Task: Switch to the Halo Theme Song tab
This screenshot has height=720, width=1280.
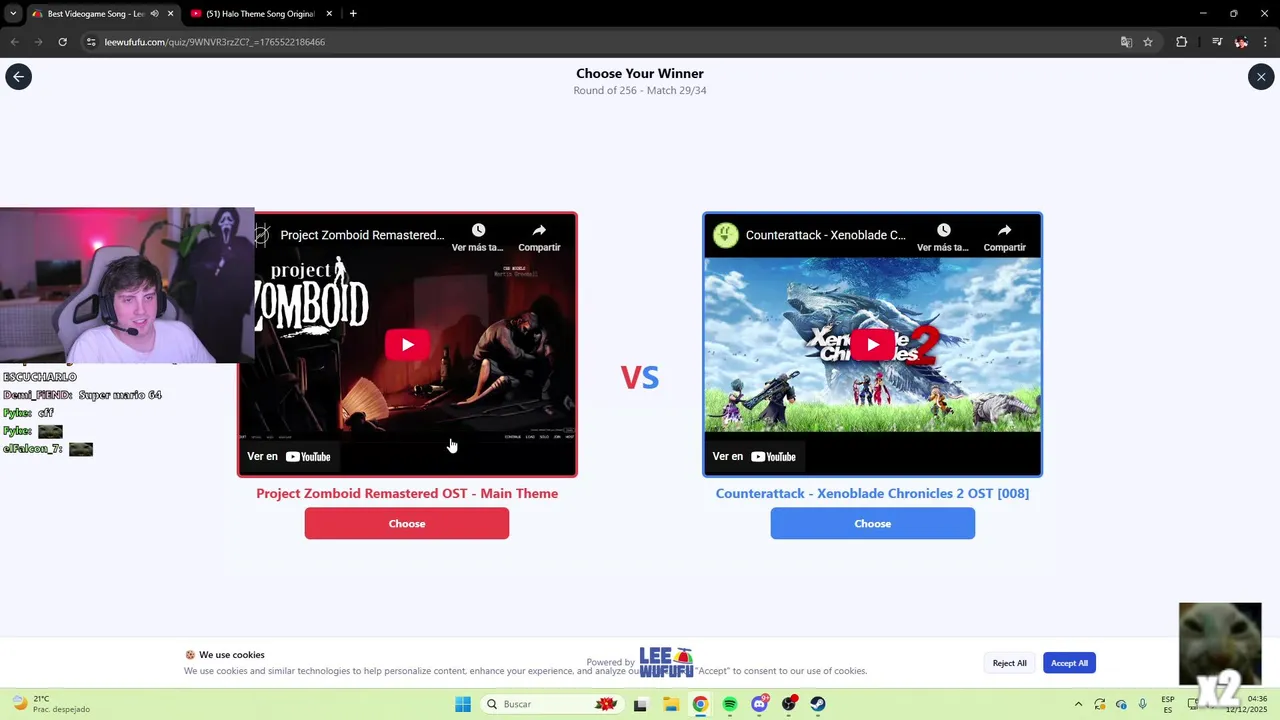Action: [260, 14]
